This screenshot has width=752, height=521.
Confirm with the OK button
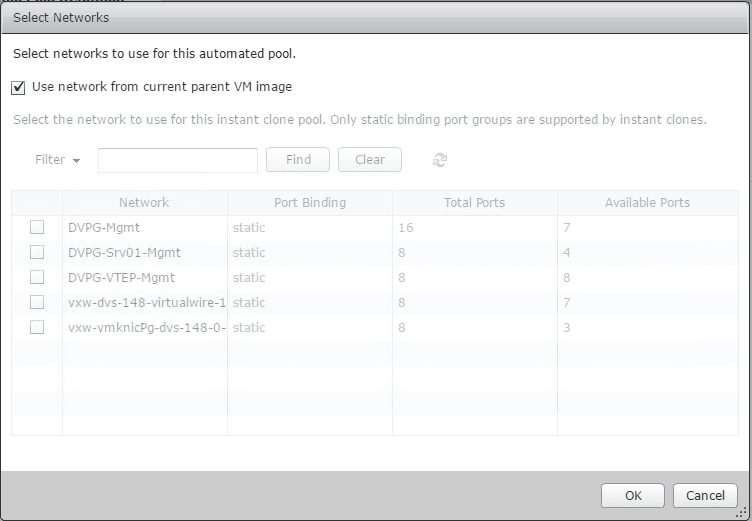[633, 495]
